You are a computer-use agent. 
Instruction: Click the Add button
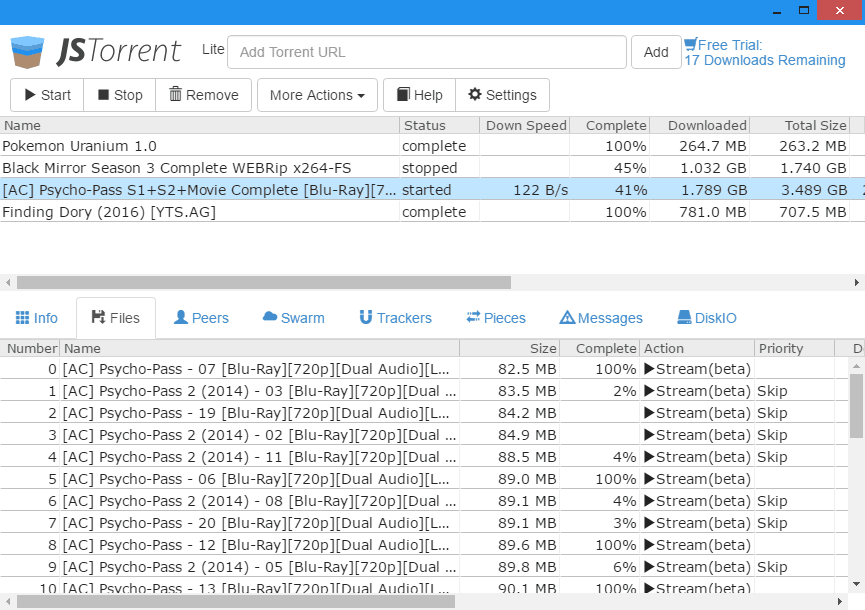(656, 52)
